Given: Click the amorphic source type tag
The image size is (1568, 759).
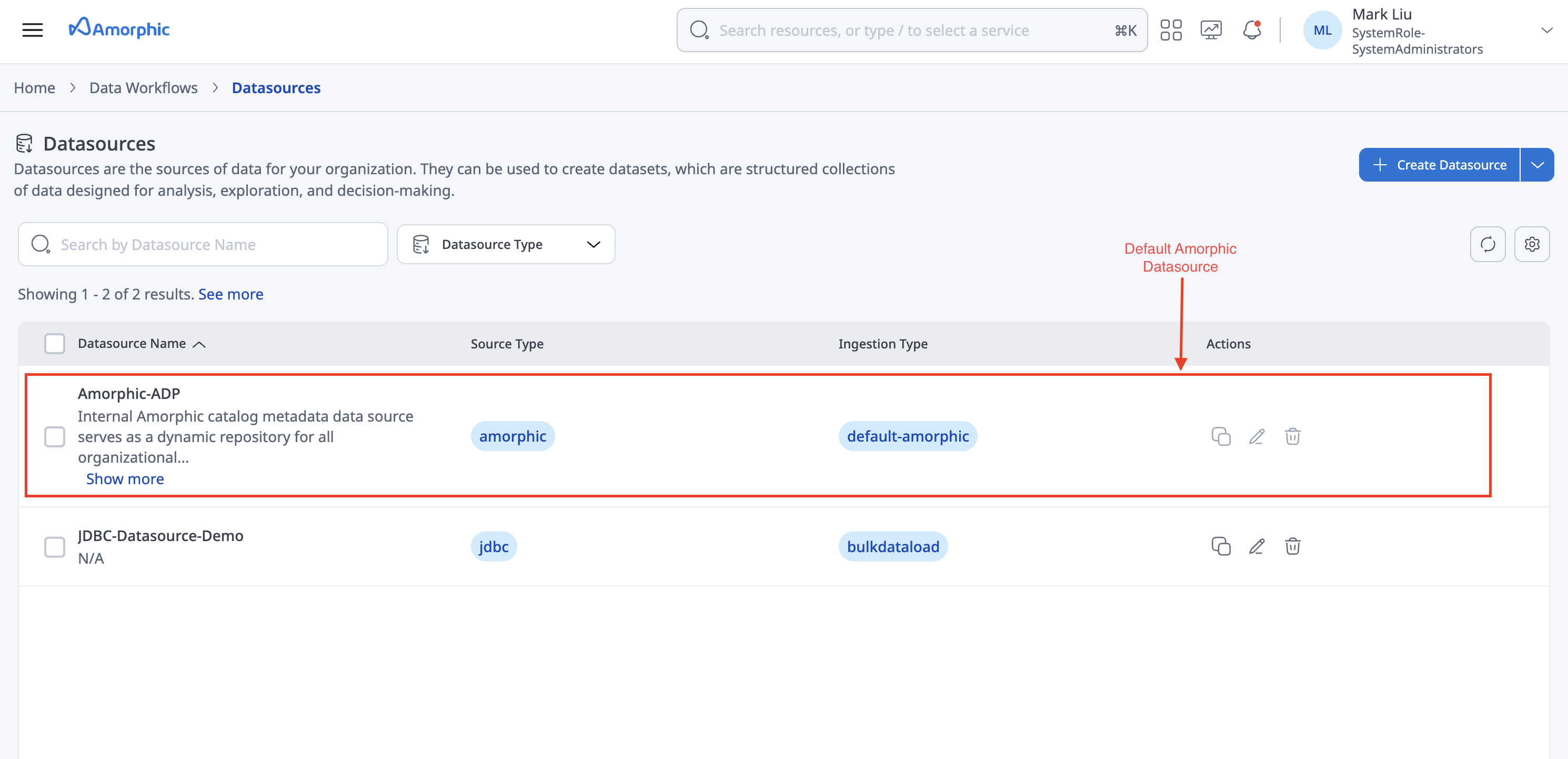Looking at the screenshot, I should [512, 436].
